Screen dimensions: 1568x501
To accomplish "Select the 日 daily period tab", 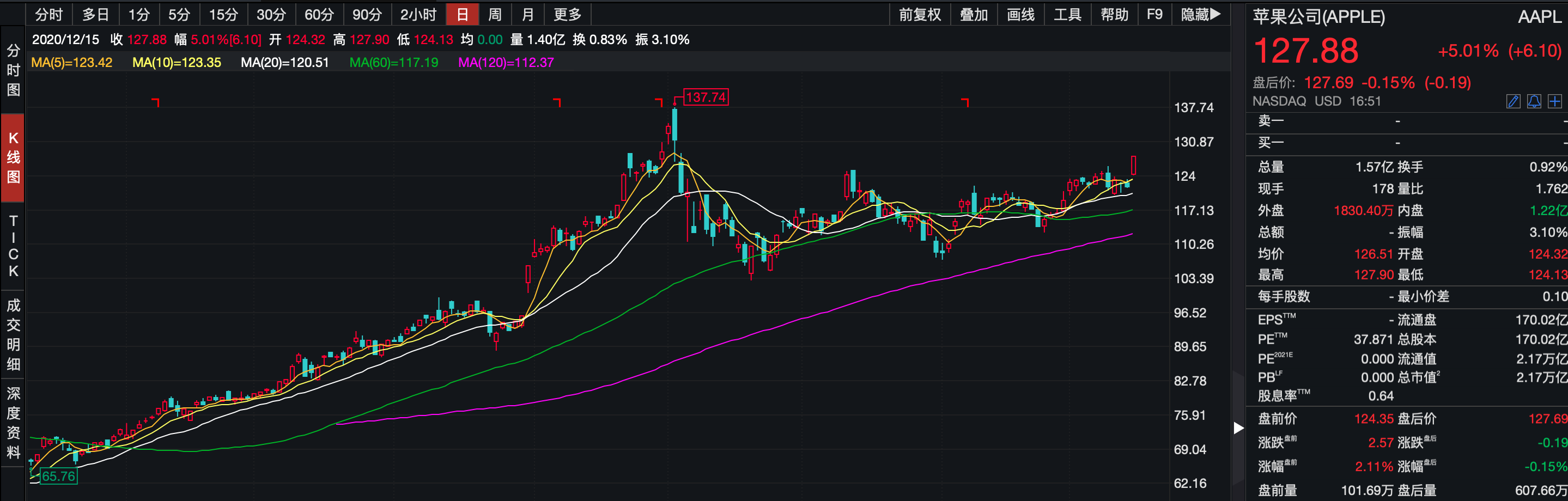I will click(462, 14).
